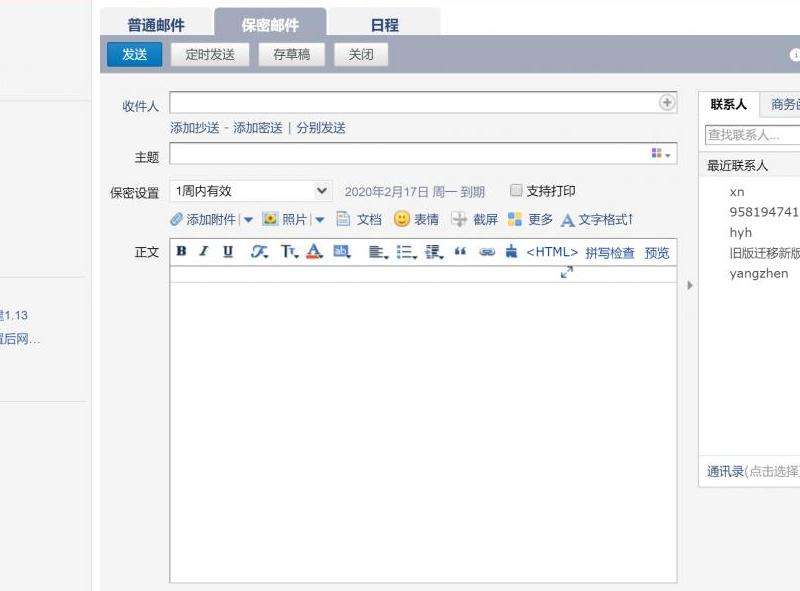
Task: Apply italic formatting in the editor
Action: 204,252
